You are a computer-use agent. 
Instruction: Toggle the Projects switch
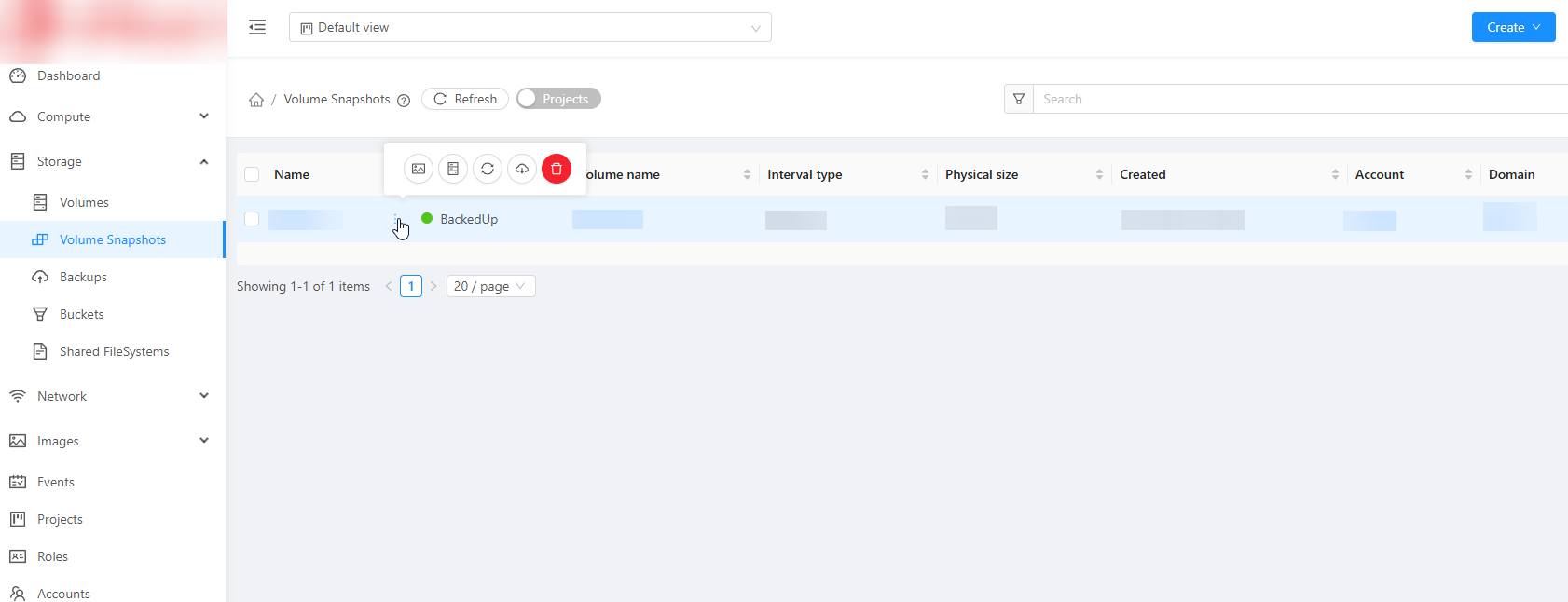tap(558, 99)
